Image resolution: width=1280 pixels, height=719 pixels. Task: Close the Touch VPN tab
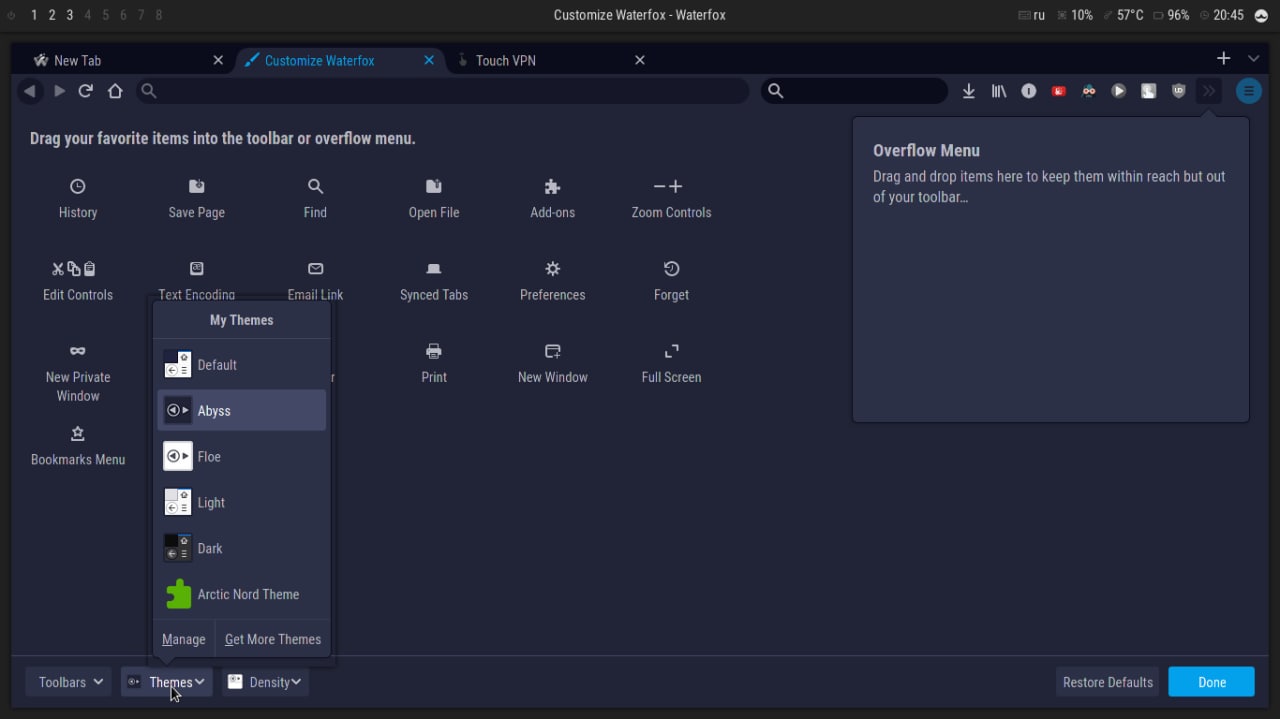640,60
